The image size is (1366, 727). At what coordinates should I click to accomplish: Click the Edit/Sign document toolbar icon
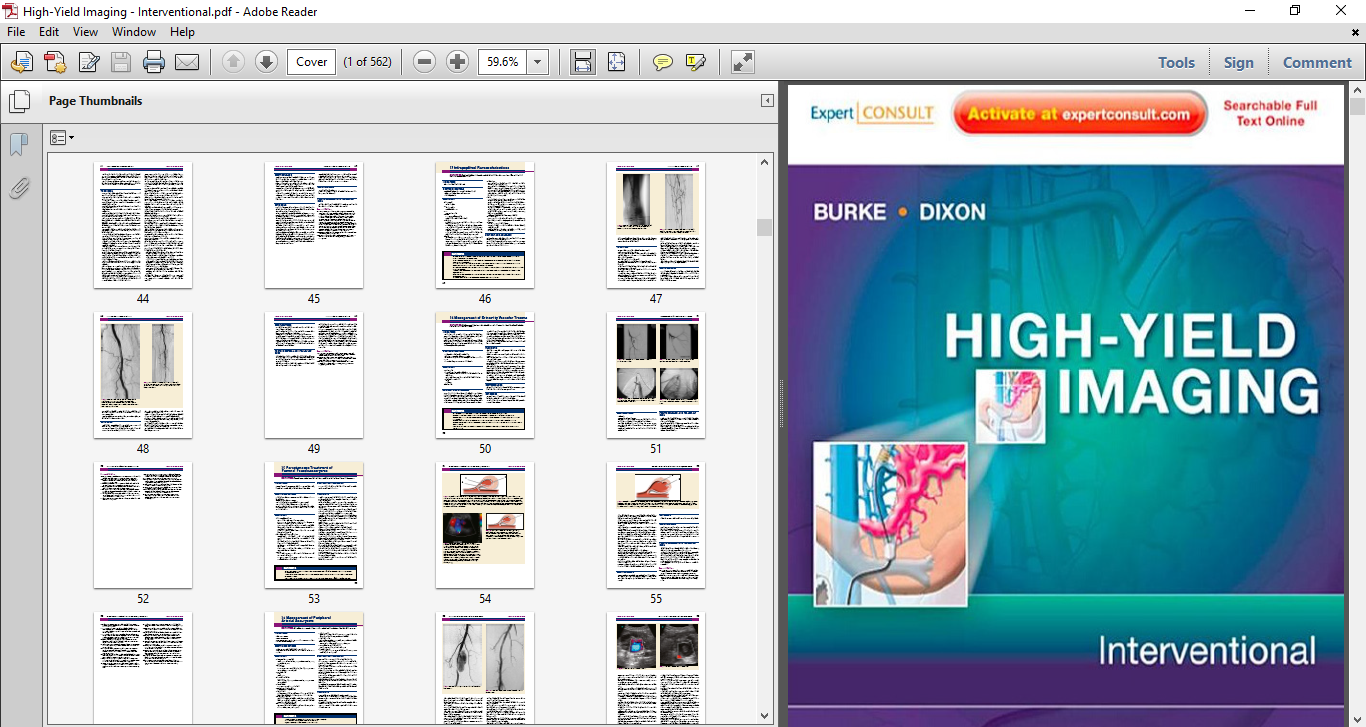point(88,62)
